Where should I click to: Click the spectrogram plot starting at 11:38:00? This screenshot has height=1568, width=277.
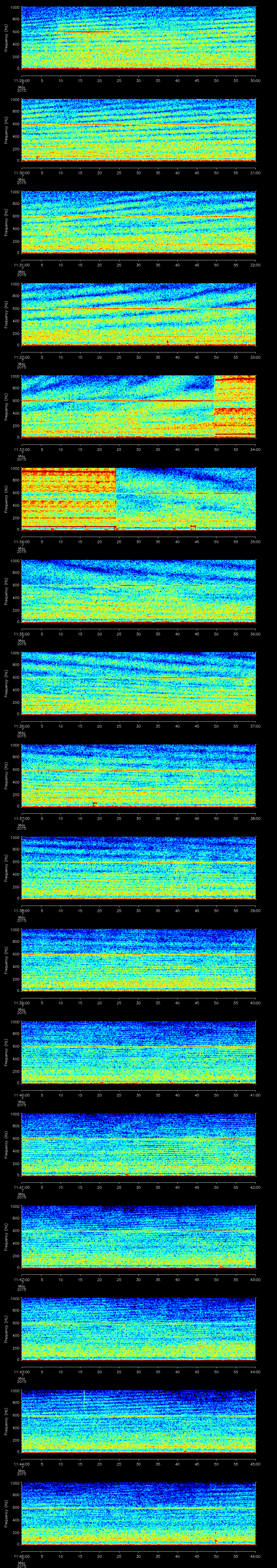coord(138,868)
